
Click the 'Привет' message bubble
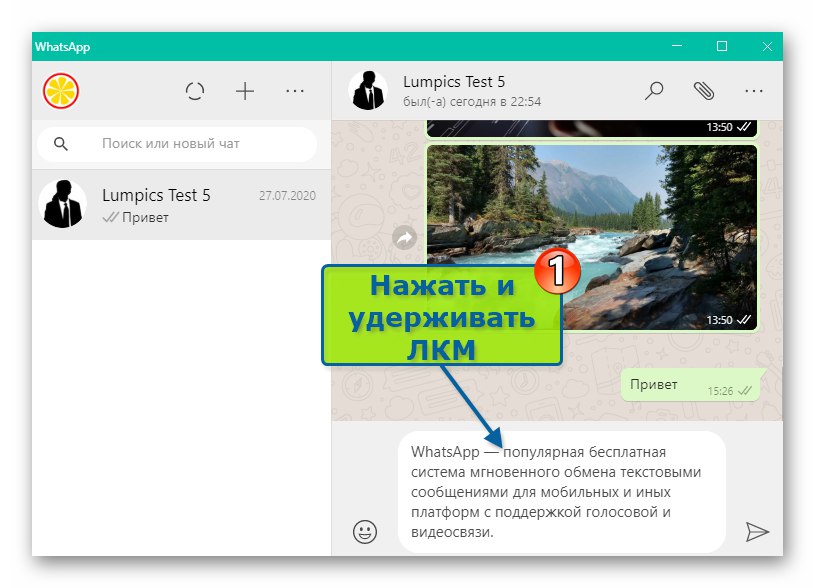point(691,385)
